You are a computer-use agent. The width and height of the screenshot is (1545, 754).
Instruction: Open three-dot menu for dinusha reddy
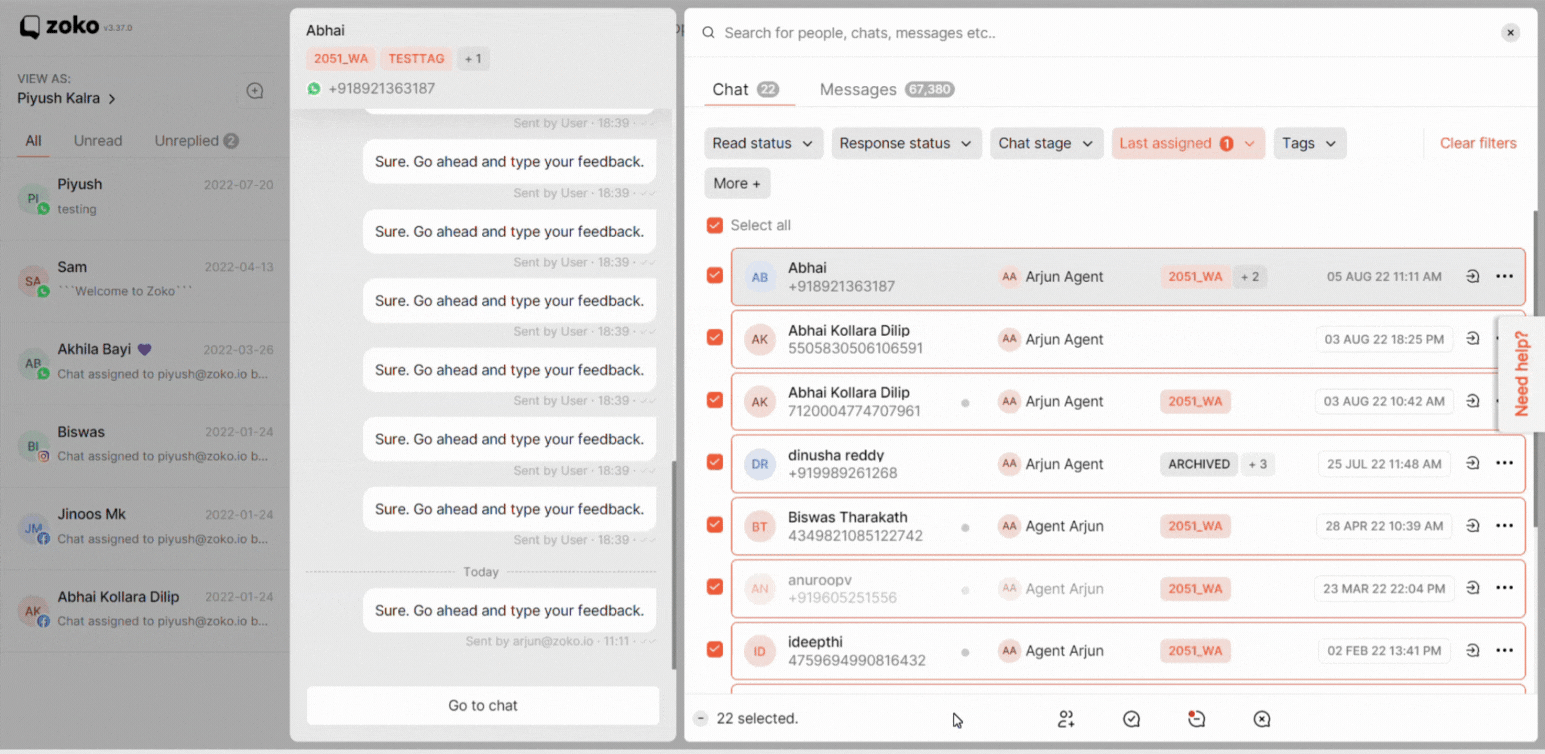coord(1504,463)
